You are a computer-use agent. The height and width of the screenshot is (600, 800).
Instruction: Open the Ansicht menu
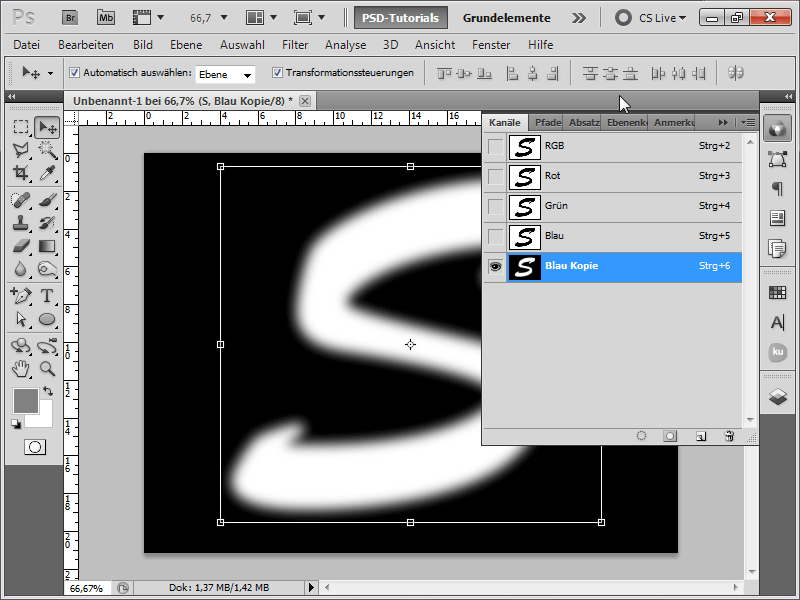click(435, 45)
